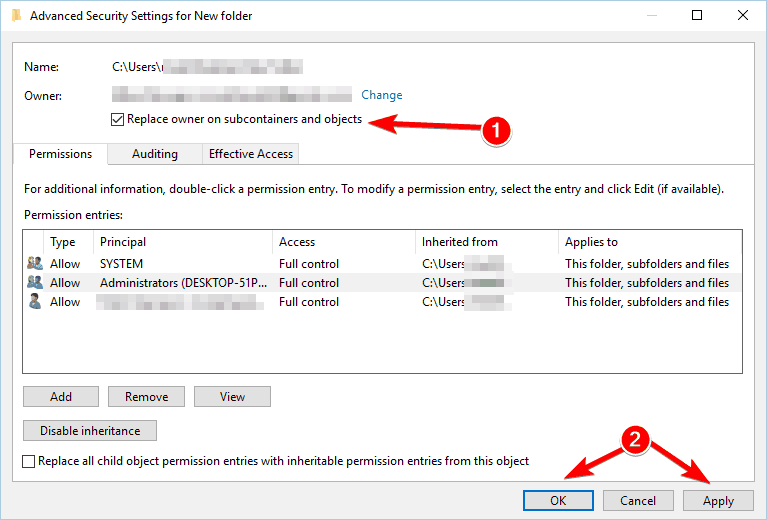
Task: Click the Cancel button
Action: [x=637, y=501]
